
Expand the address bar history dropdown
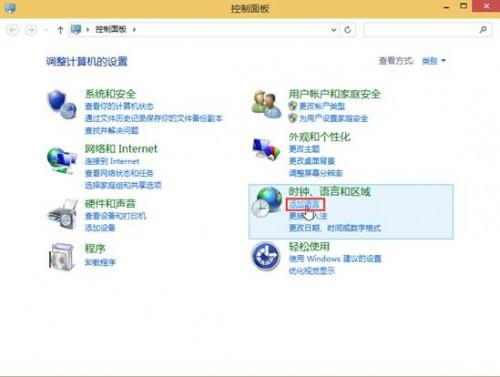point(334,30)
